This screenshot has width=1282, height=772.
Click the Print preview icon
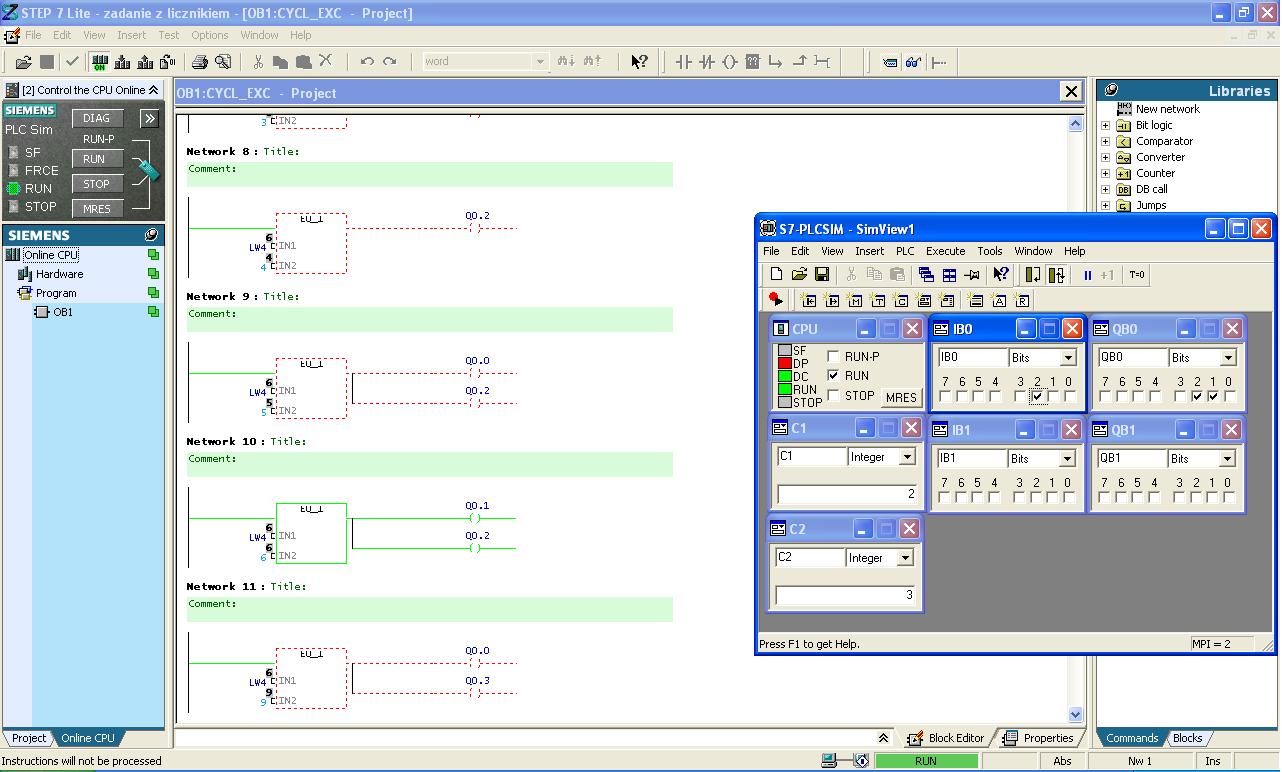(223, 62)
